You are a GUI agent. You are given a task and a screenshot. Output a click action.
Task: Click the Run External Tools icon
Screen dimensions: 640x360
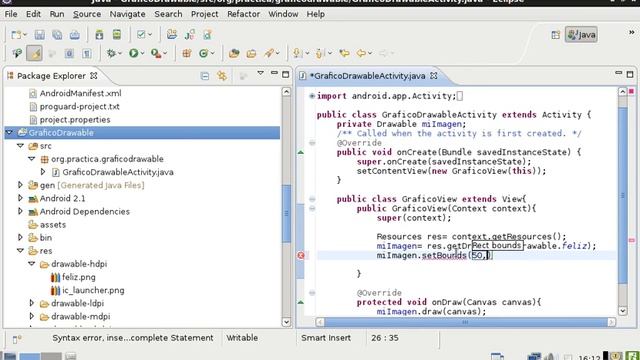(156, 53)
